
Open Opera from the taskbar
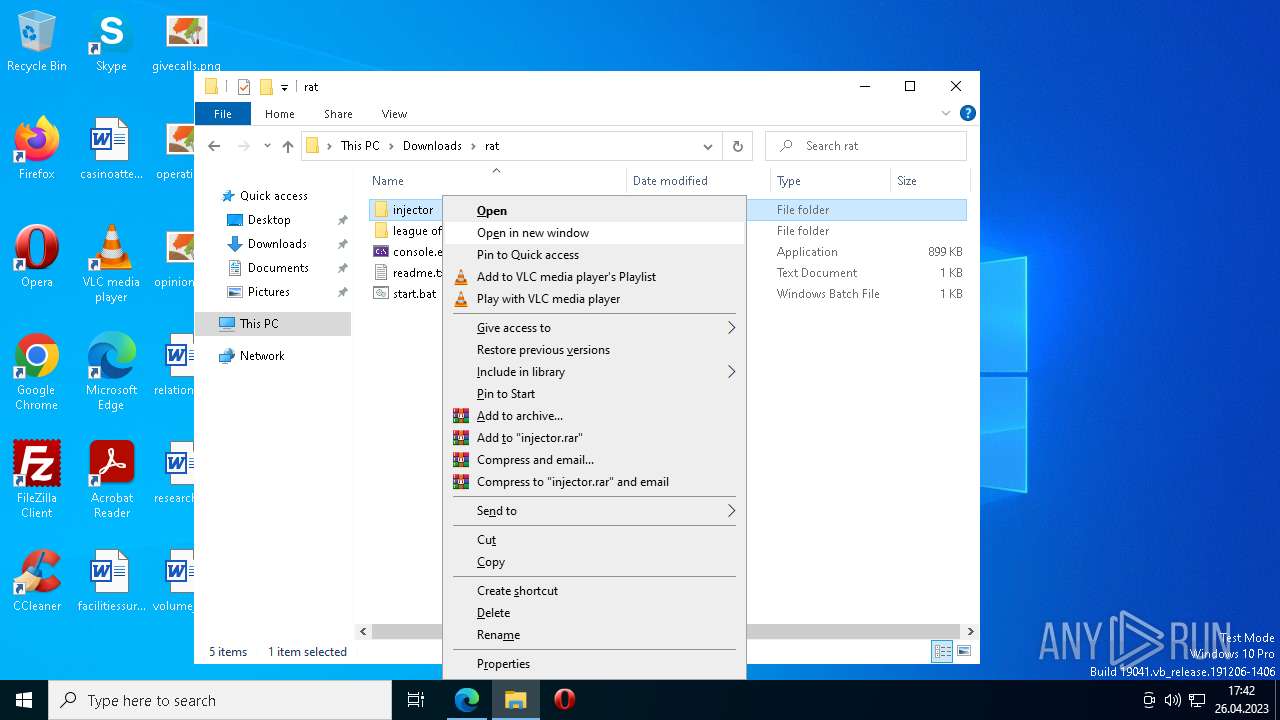(565, 700)
